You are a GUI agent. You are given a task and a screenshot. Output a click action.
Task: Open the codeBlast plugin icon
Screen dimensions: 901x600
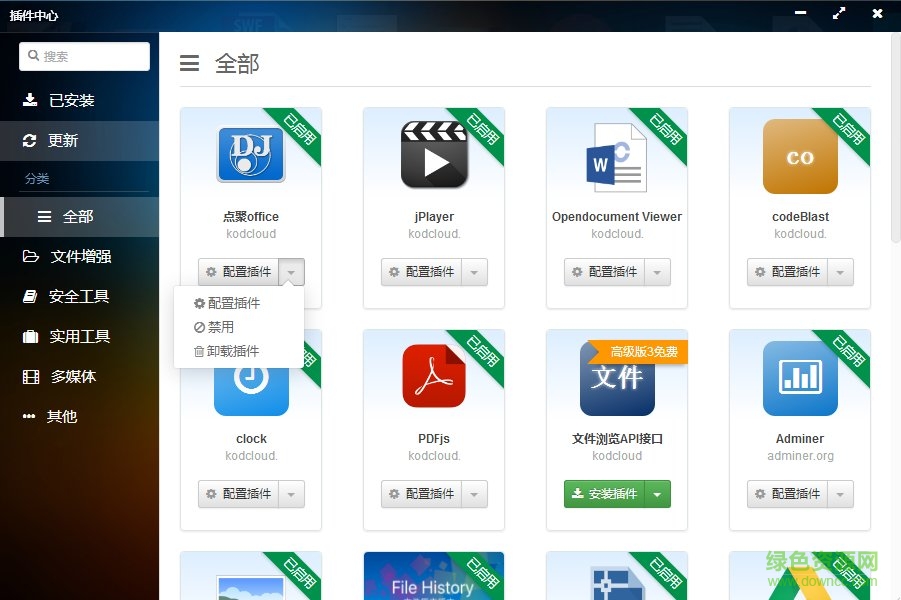click(799, 155)
